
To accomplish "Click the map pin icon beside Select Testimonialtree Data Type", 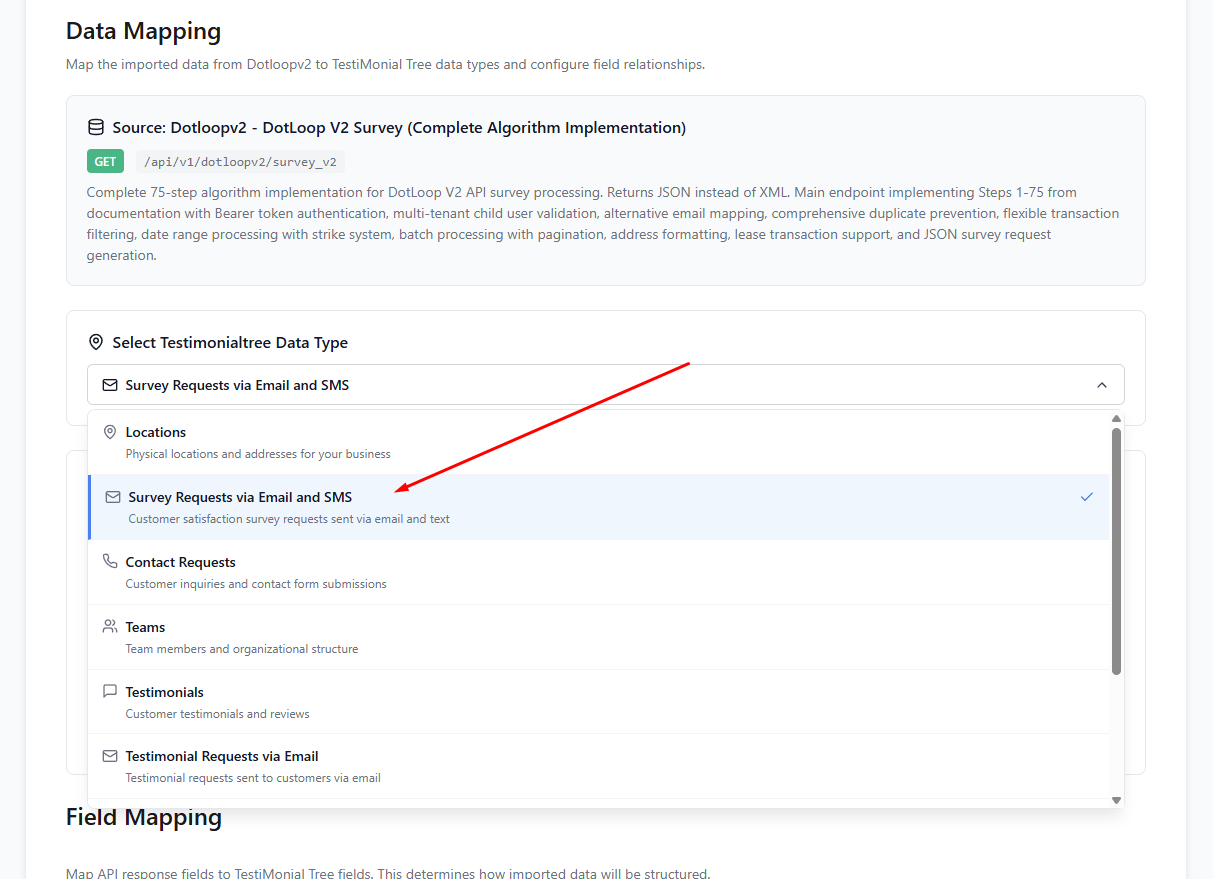I will pyautogui.click(x=96, y=342).
